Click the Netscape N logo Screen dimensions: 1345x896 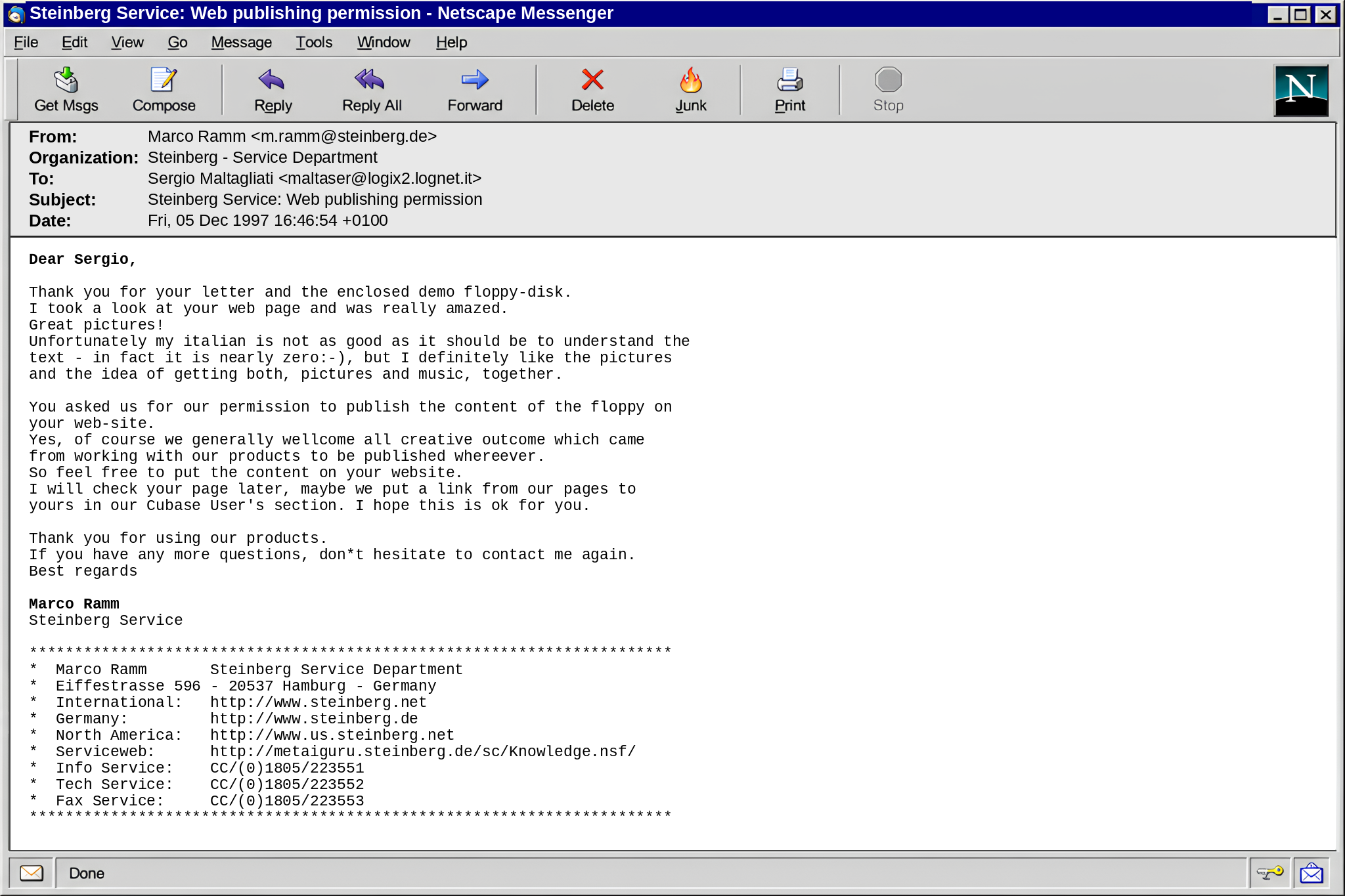pos(1301,90)
